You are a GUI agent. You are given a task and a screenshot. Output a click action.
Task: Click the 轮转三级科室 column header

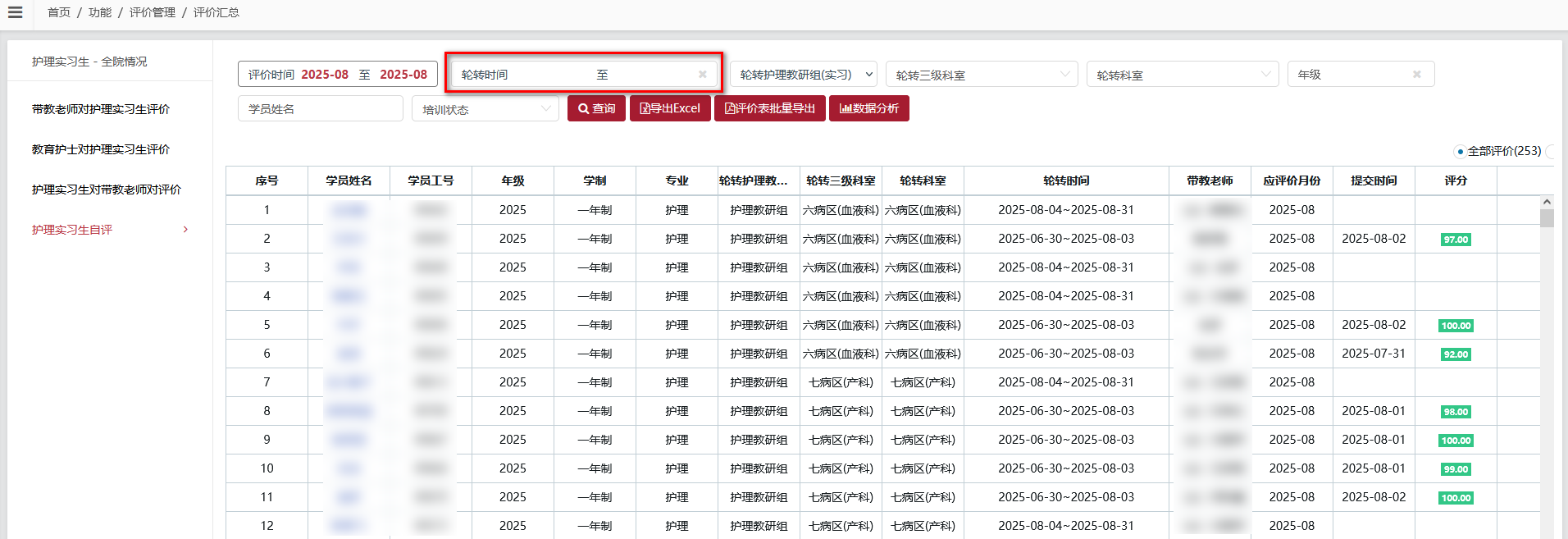tap(841, 180)
